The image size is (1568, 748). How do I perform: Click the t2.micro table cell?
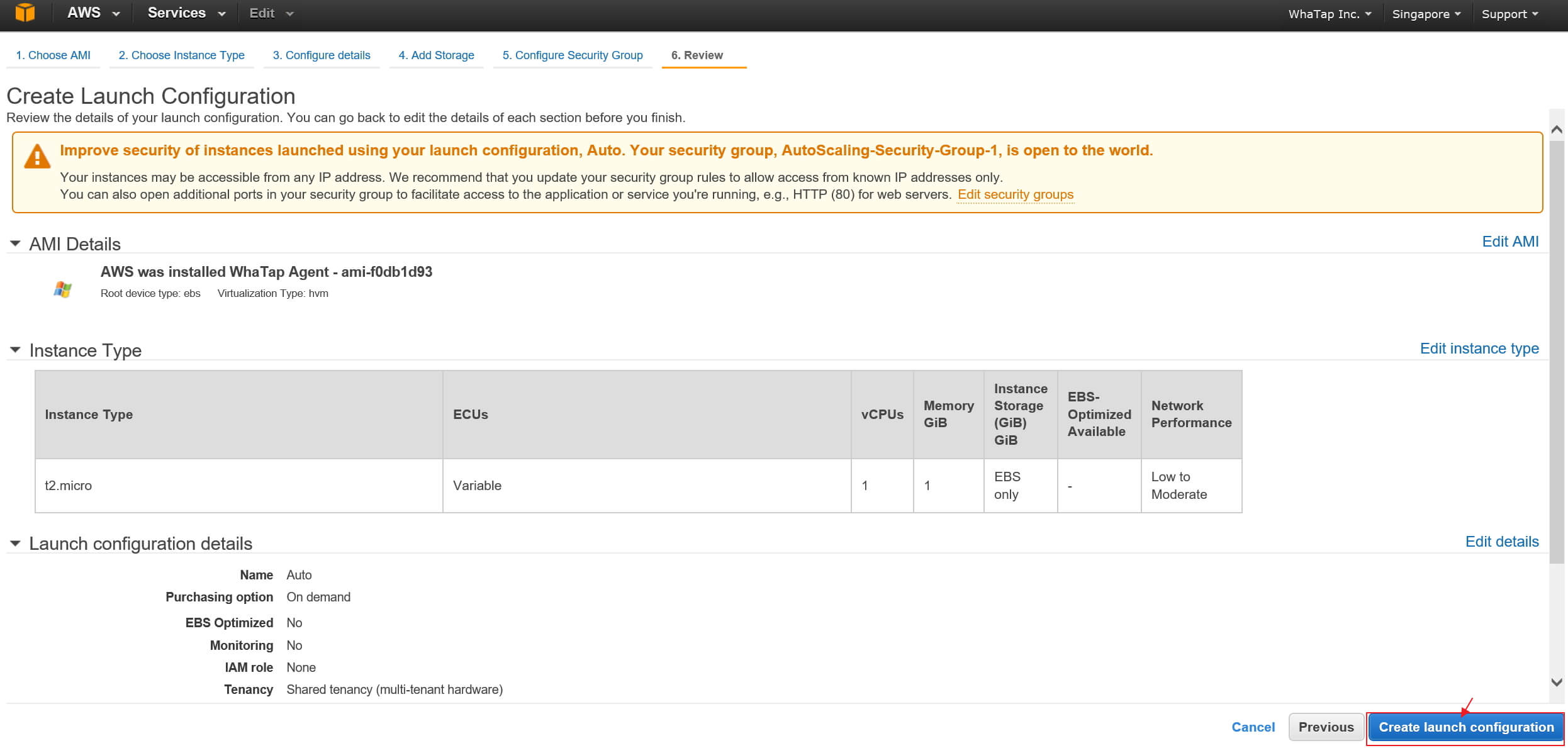239,486
